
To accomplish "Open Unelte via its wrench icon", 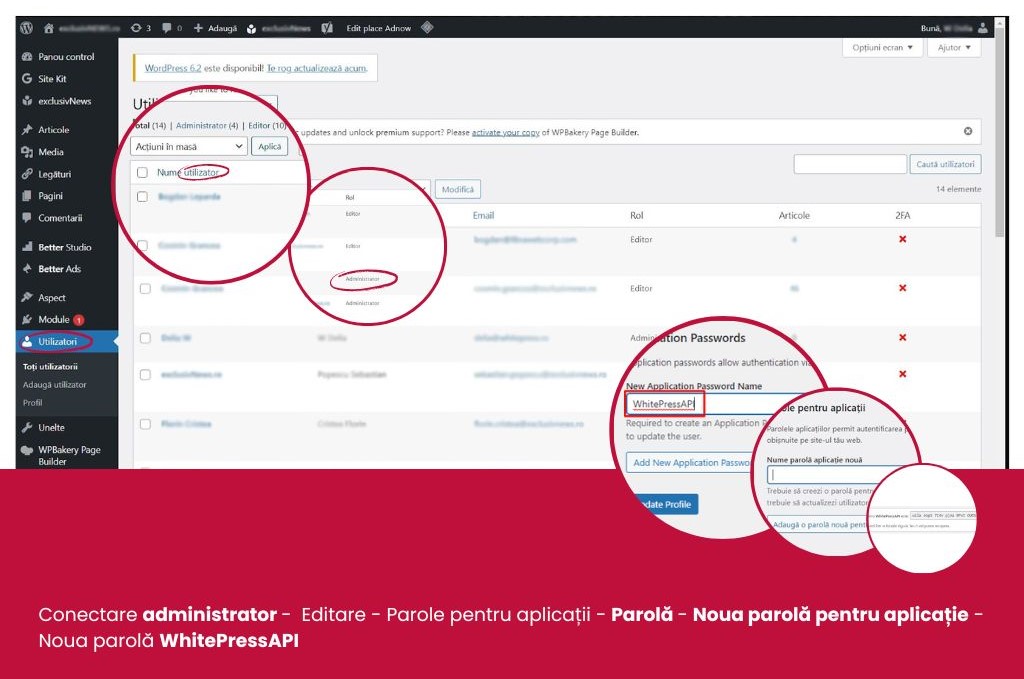I will (27, 428).
